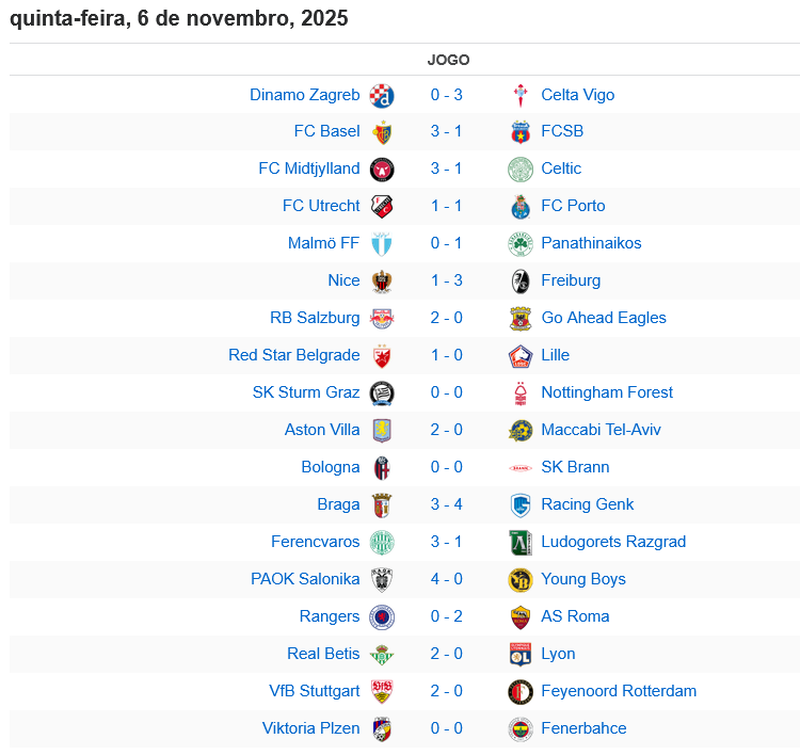This screenshot has width=800, height=755.
Task: Click the Fenerbahce team crest
Action: [520, 729]
